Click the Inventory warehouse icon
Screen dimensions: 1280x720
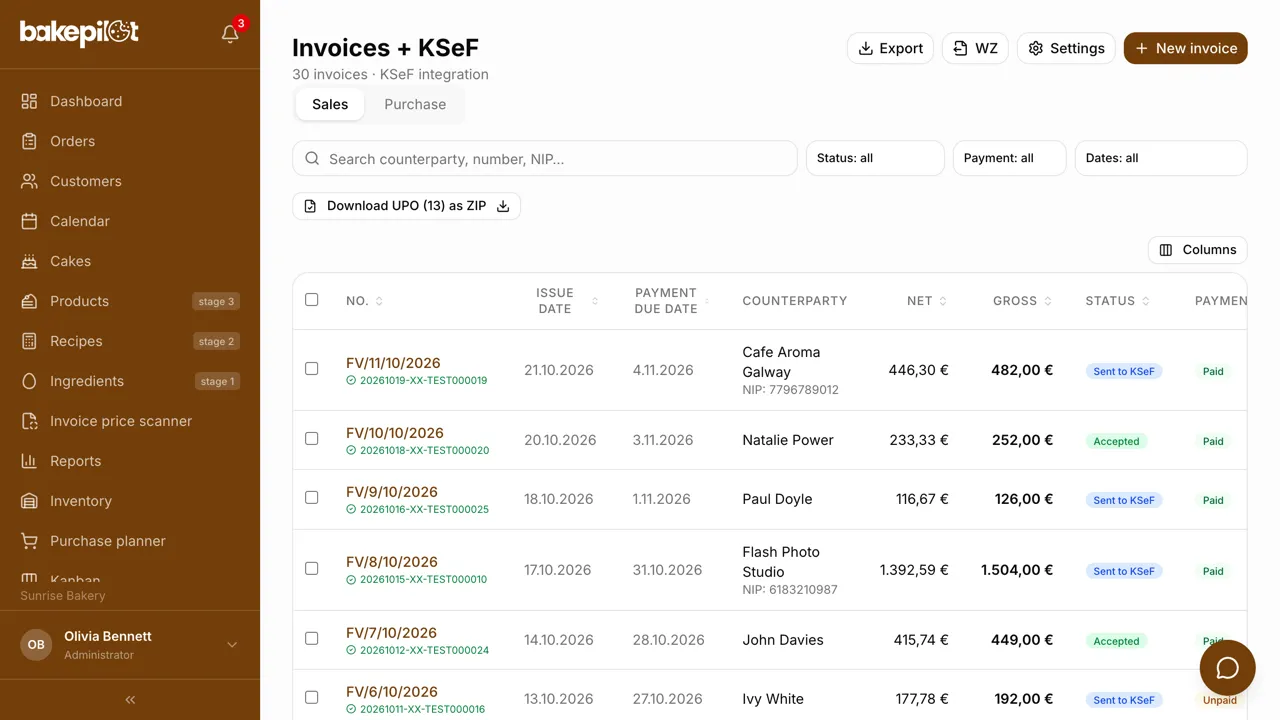click(x=30, y=501)
